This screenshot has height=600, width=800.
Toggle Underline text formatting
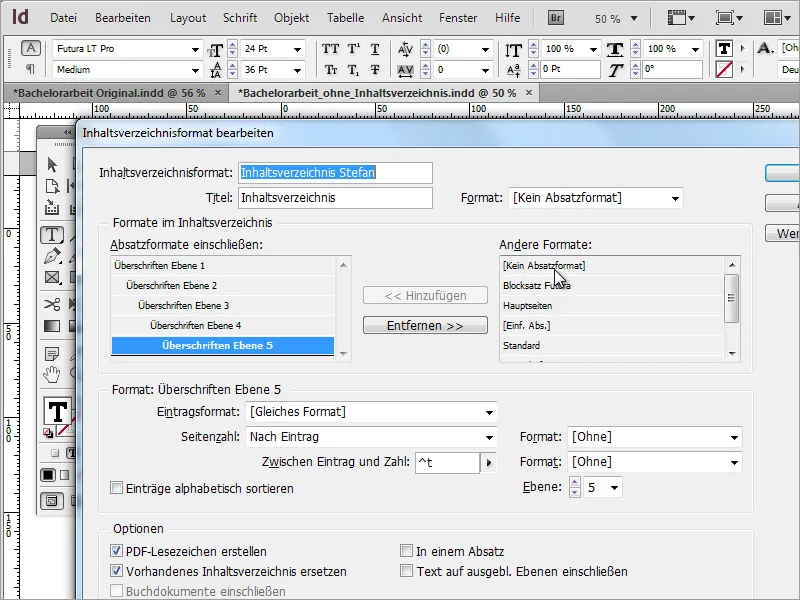[375, 49]
